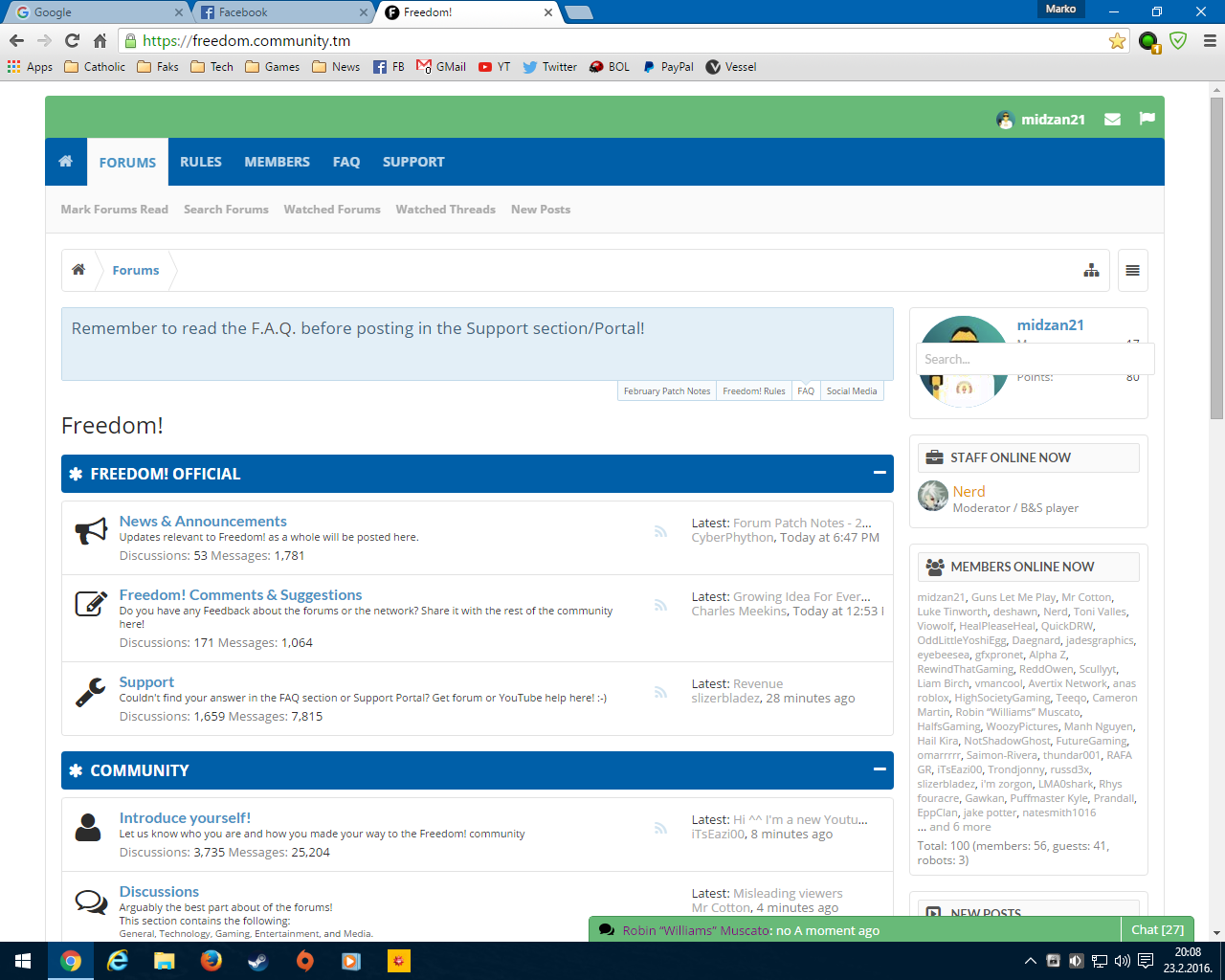Click the sitemap icon in breadcrumb bar
Image resolution: width=1225 pixels, height=980 pixels.
point(1091,271)
